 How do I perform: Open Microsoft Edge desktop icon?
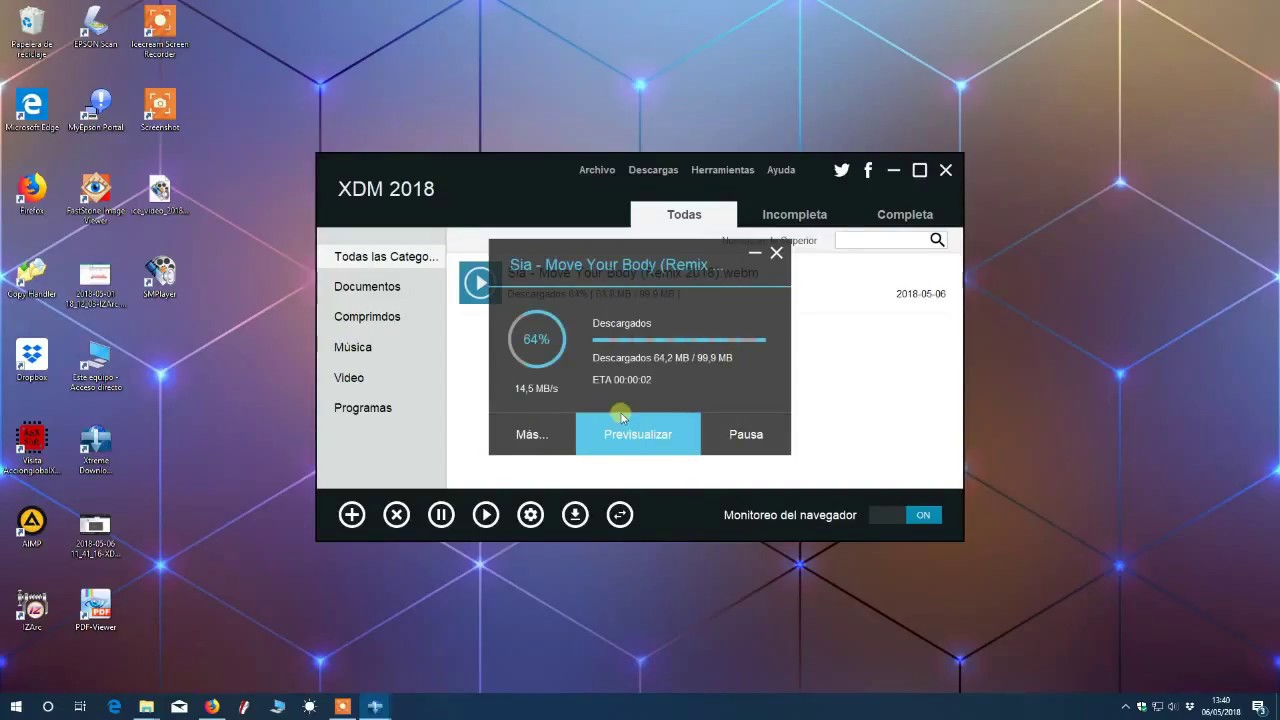[x=32, y=111]
